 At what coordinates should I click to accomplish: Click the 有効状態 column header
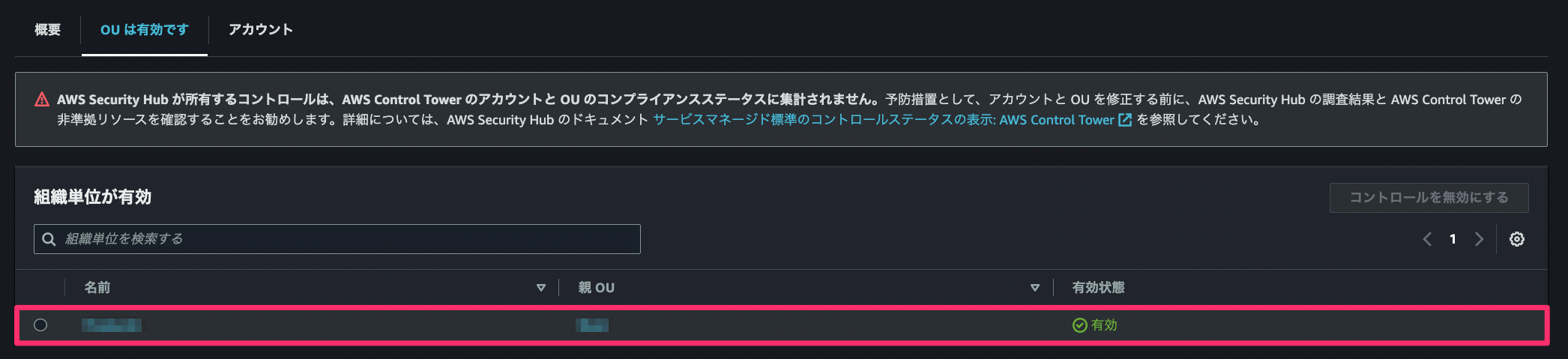click(x=1098, y=288)
